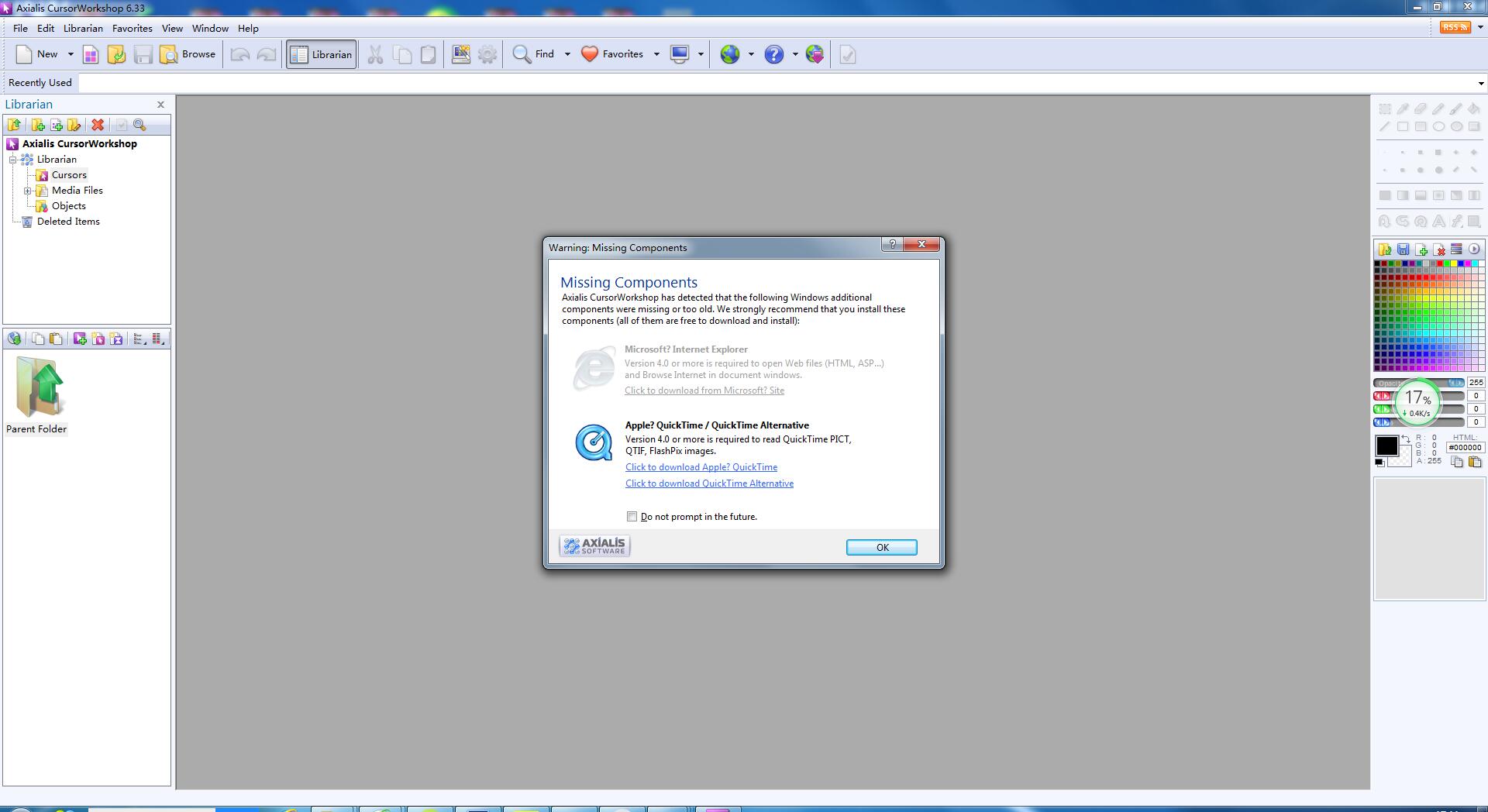Click the download Apple QuickTime link

click(701, 467)
